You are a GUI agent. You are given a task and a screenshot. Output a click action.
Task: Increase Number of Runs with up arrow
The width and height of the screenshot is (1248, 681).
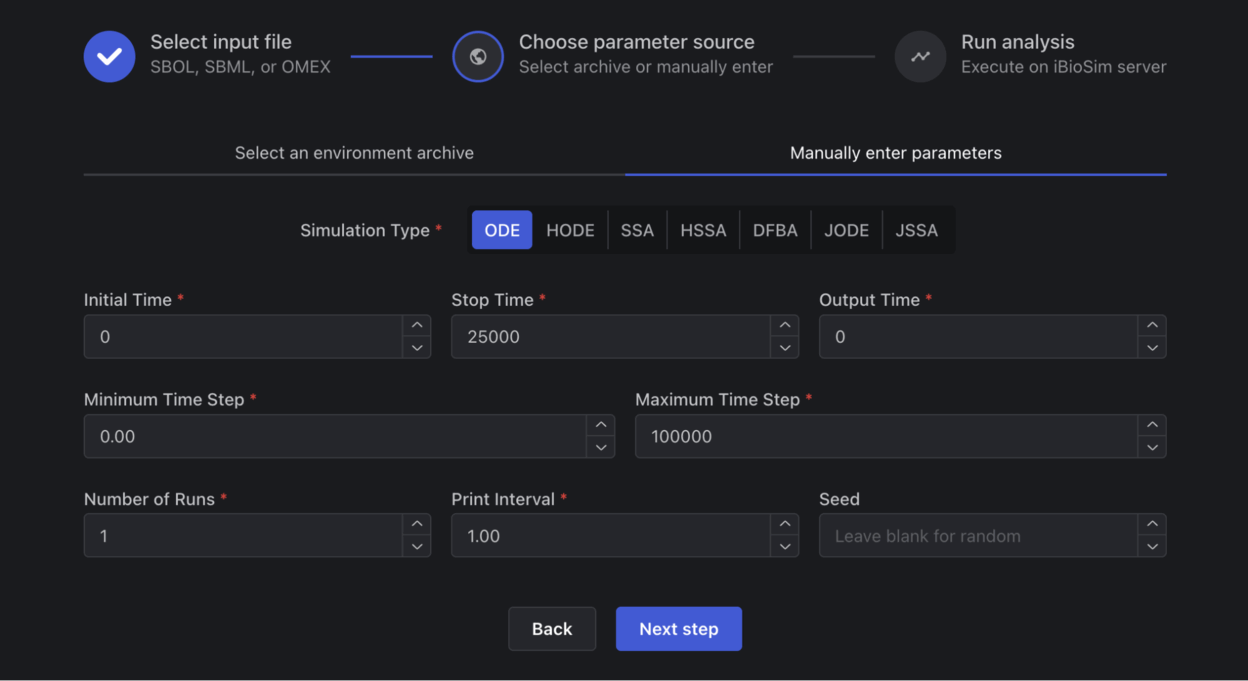pyautogui.click(x=417, y=525)
